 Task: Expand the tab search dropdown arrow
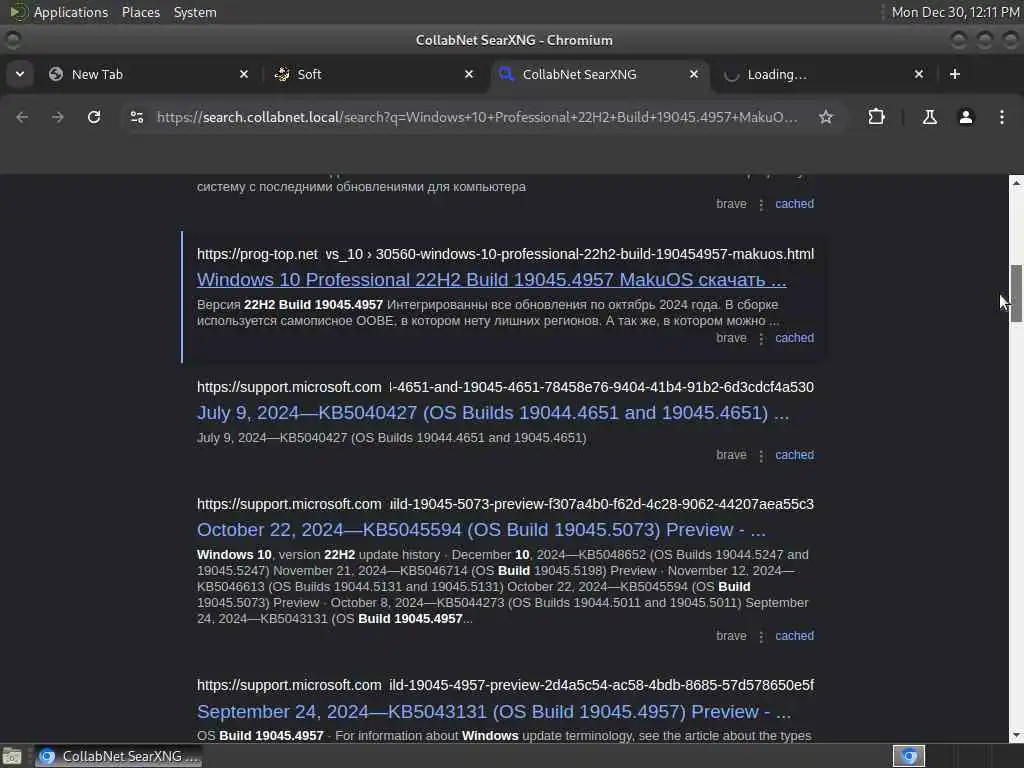[x=20, y=74]
